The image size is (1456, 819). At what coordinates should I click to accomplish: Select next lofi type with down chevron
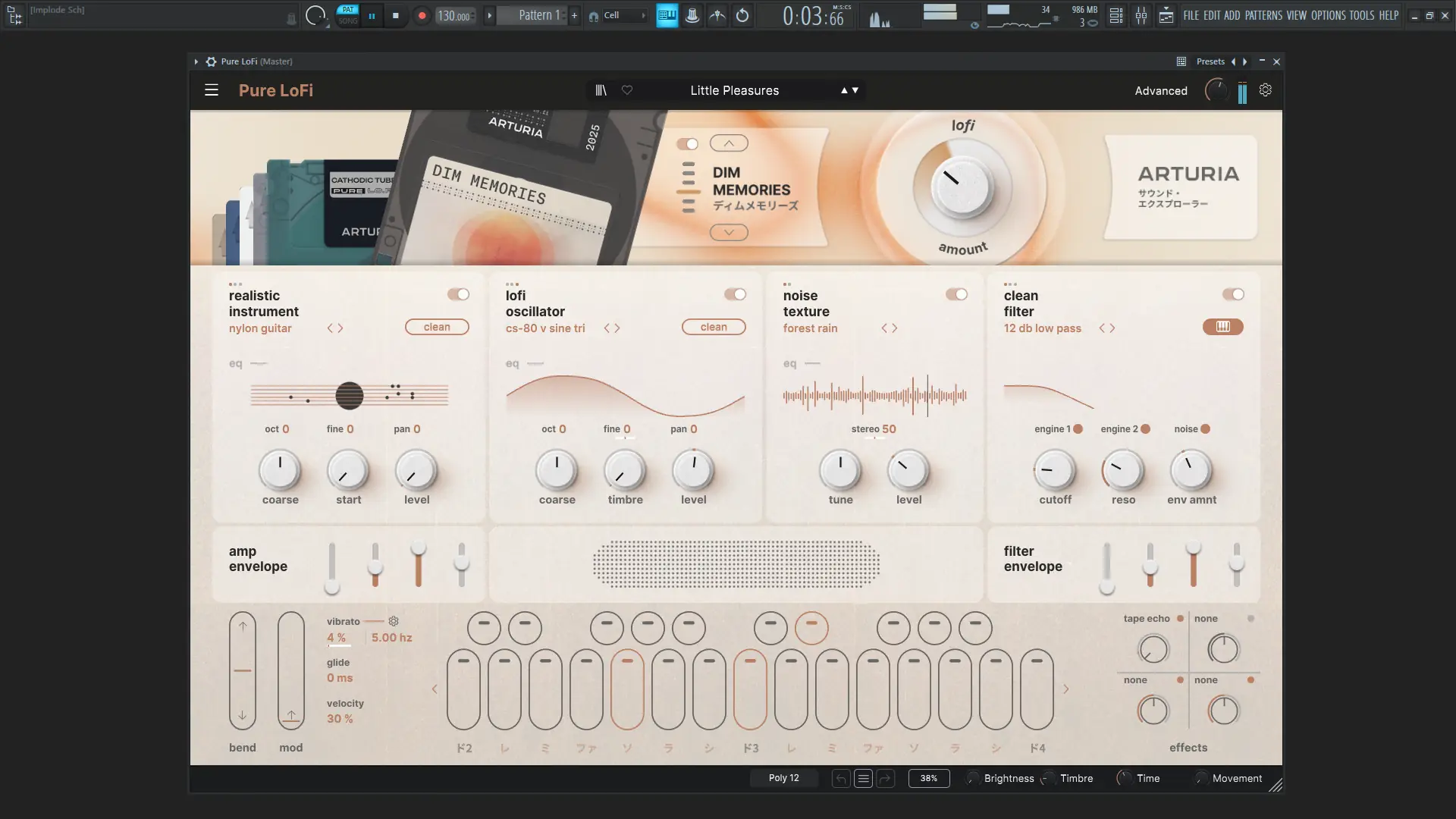pos(729,233)
